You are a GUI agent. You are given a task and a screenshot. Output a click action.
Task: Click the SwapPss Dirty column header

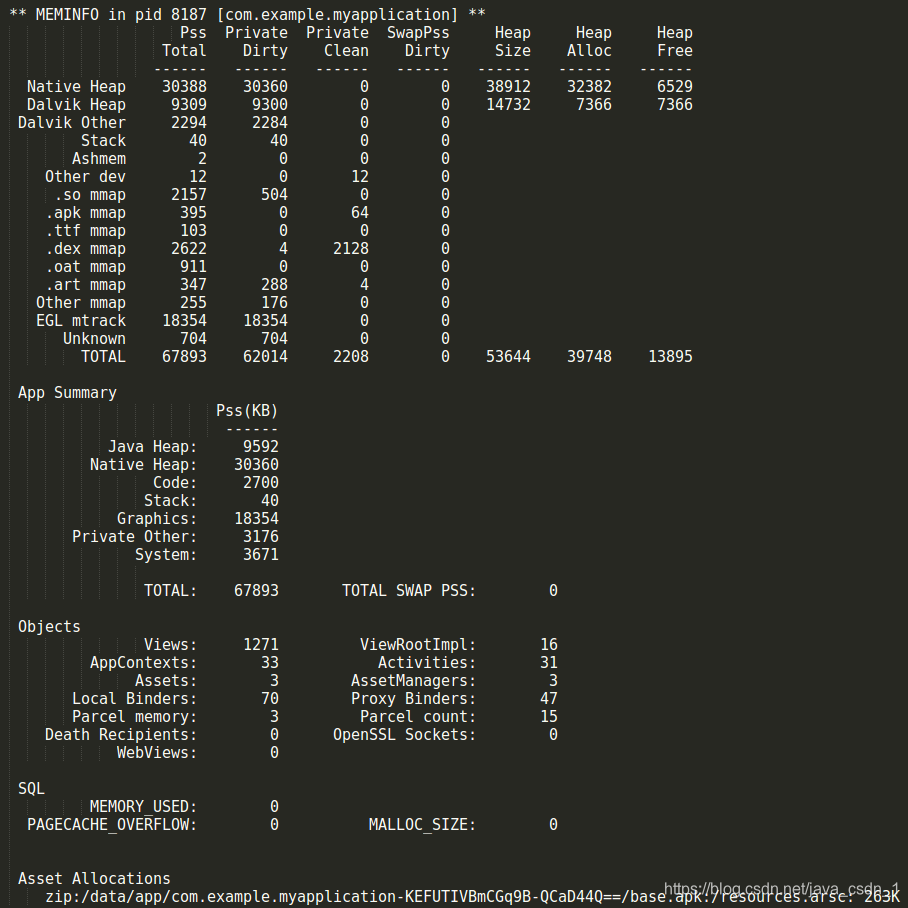click(418, 42)
